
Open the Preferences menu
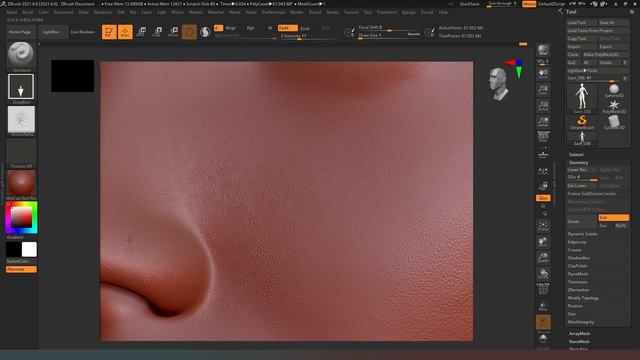(x=273, y=12)
